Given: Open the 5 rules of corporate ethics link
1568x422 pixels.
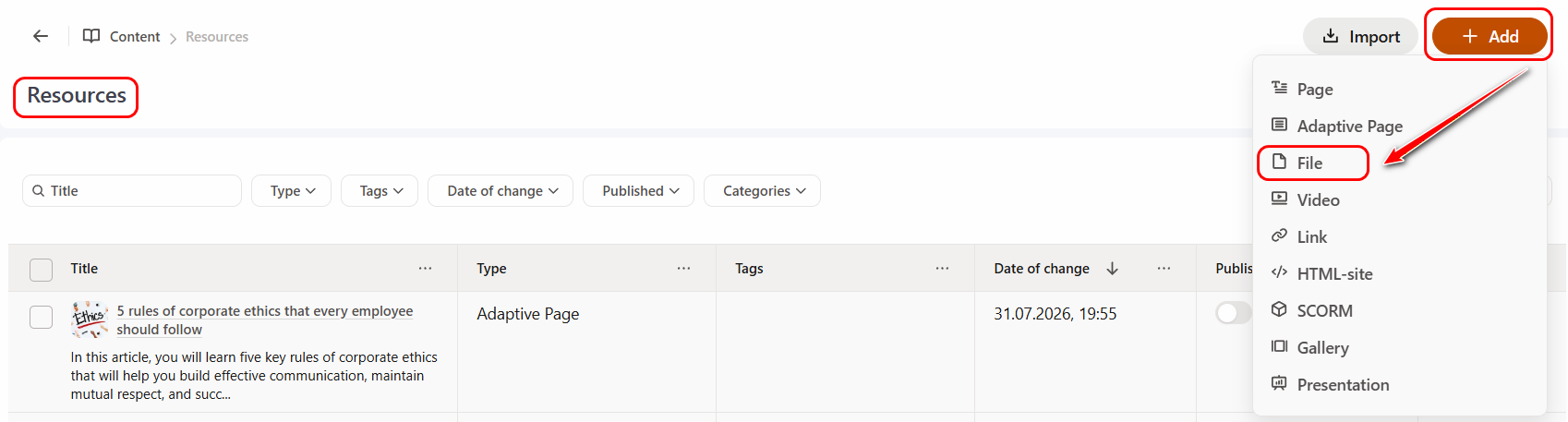Looking at the screenshot, I should pyautogui.click(x=264, y=320).
